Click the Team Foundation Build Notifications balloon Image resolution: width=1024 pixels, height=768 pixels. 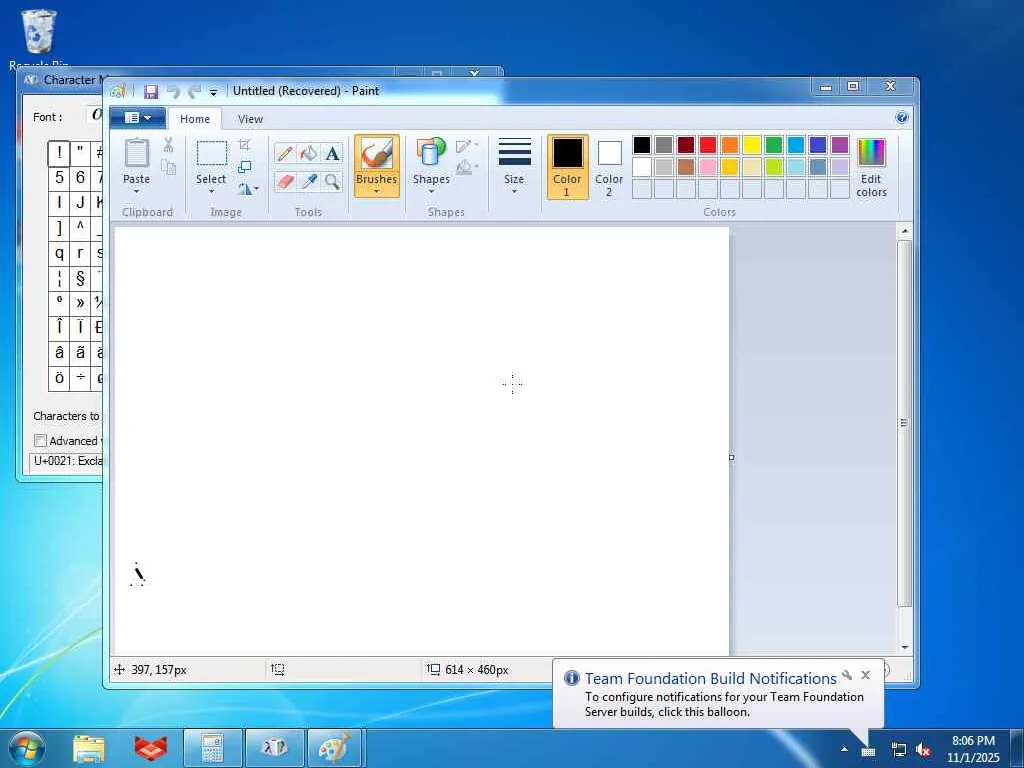[718, 694]
